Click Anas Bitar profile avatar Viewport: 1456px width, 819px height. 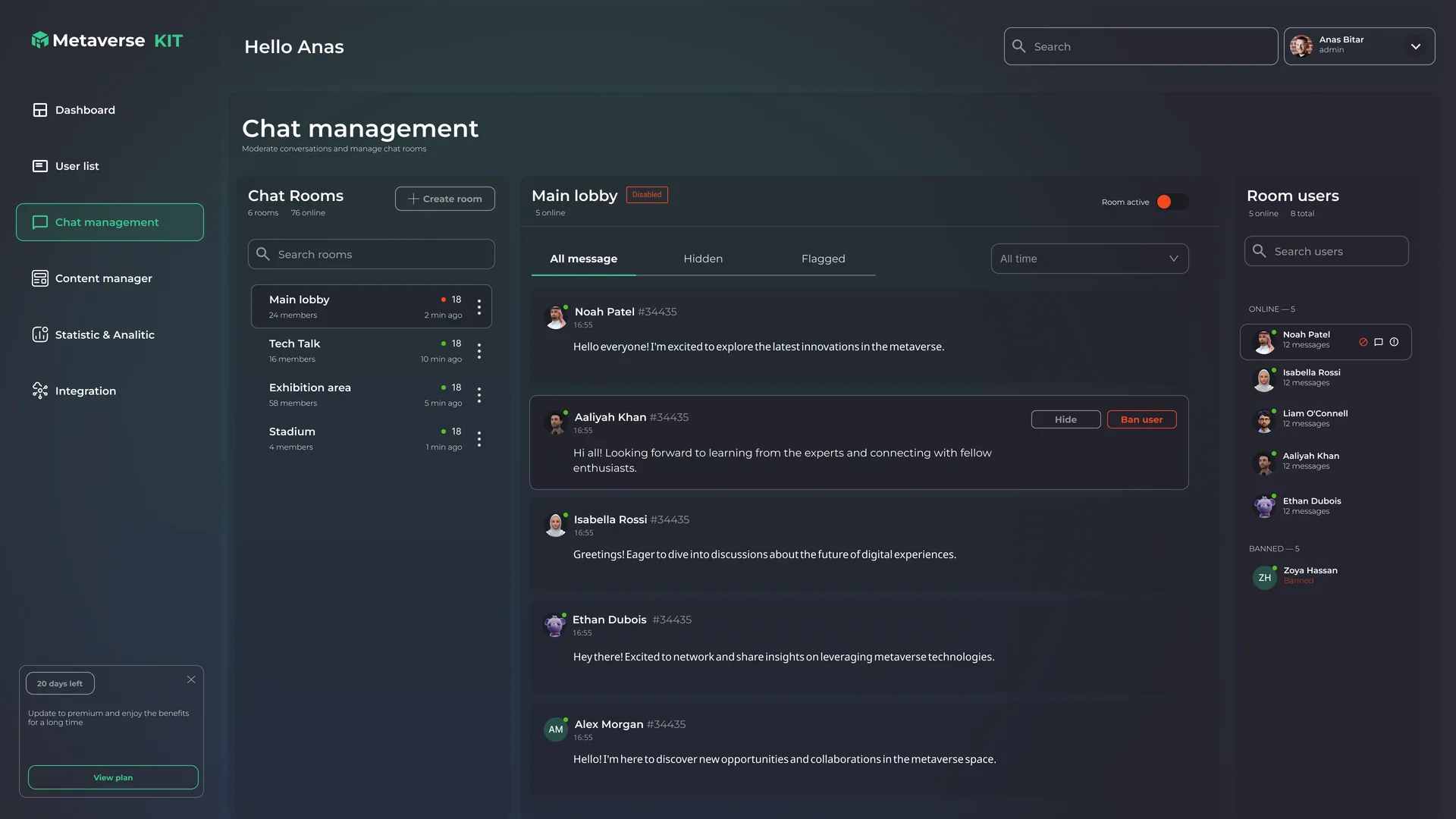1301,46
